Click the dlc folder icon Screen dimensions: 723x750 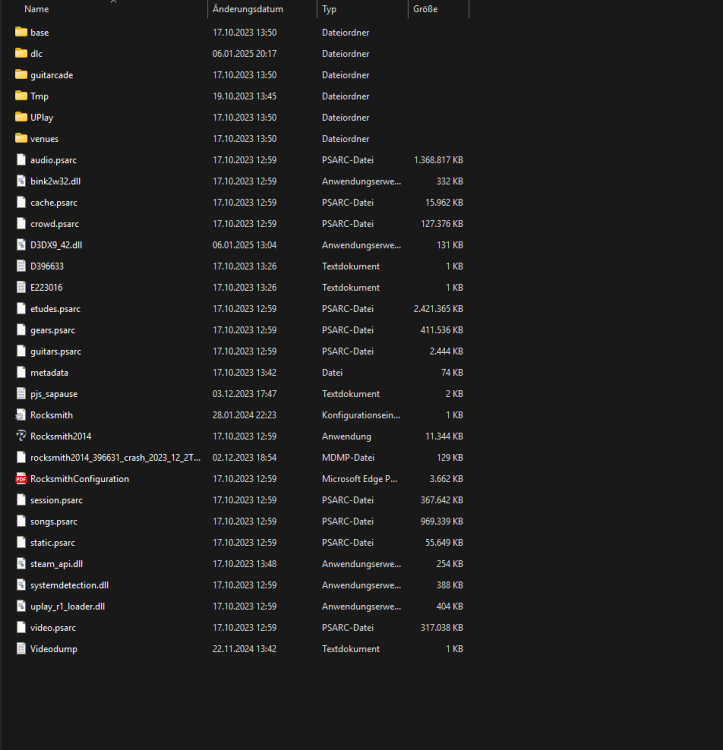(21, 53)
